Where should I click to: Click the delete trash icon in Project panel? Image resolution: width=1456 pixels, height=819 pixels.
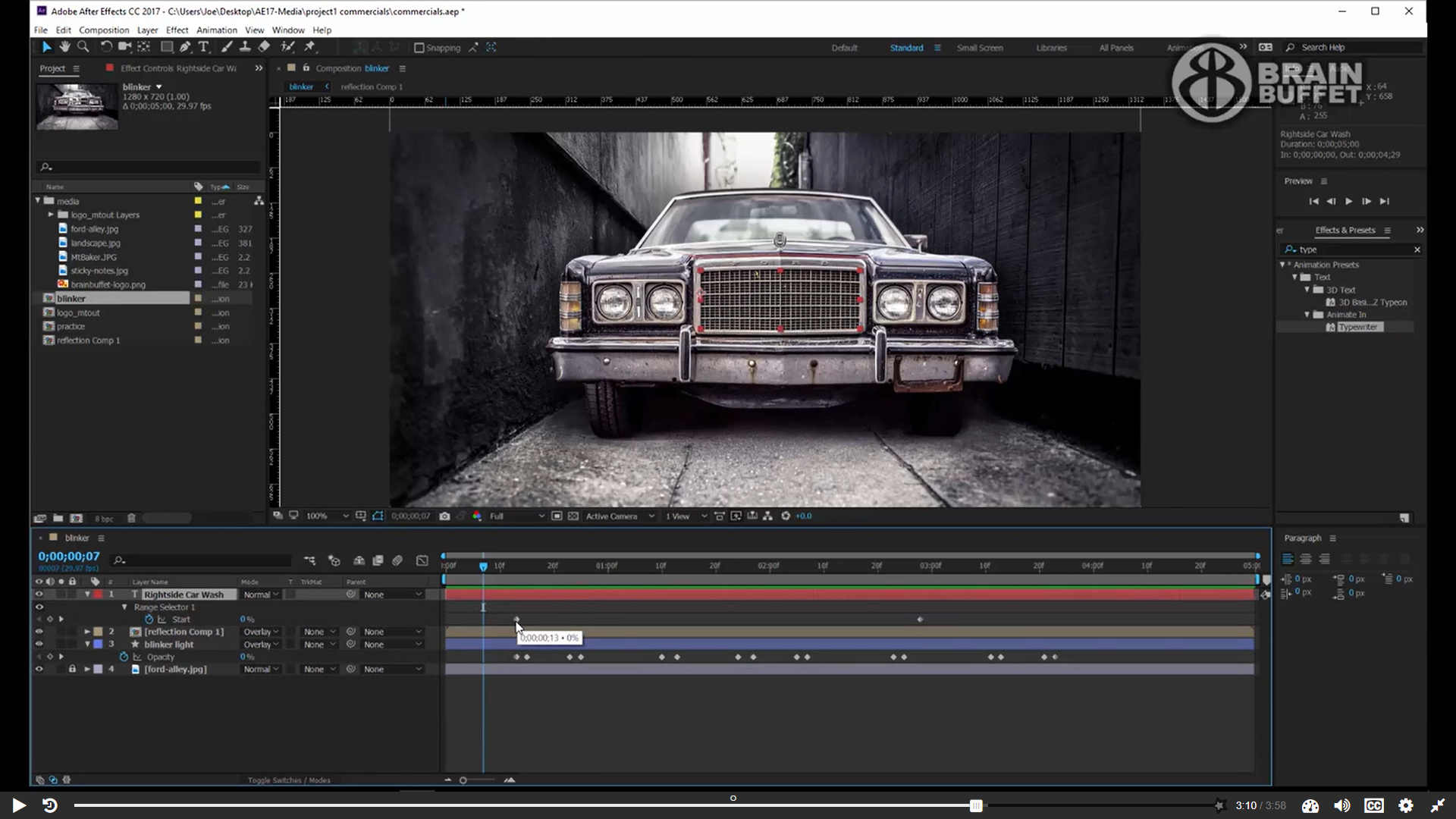[x=131, y=519]
